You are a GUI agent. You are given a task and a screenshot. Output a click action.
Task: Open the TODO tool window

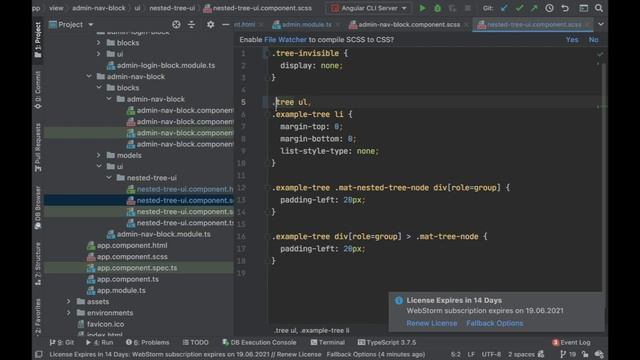pyautogui.click(x=195, y=342)
